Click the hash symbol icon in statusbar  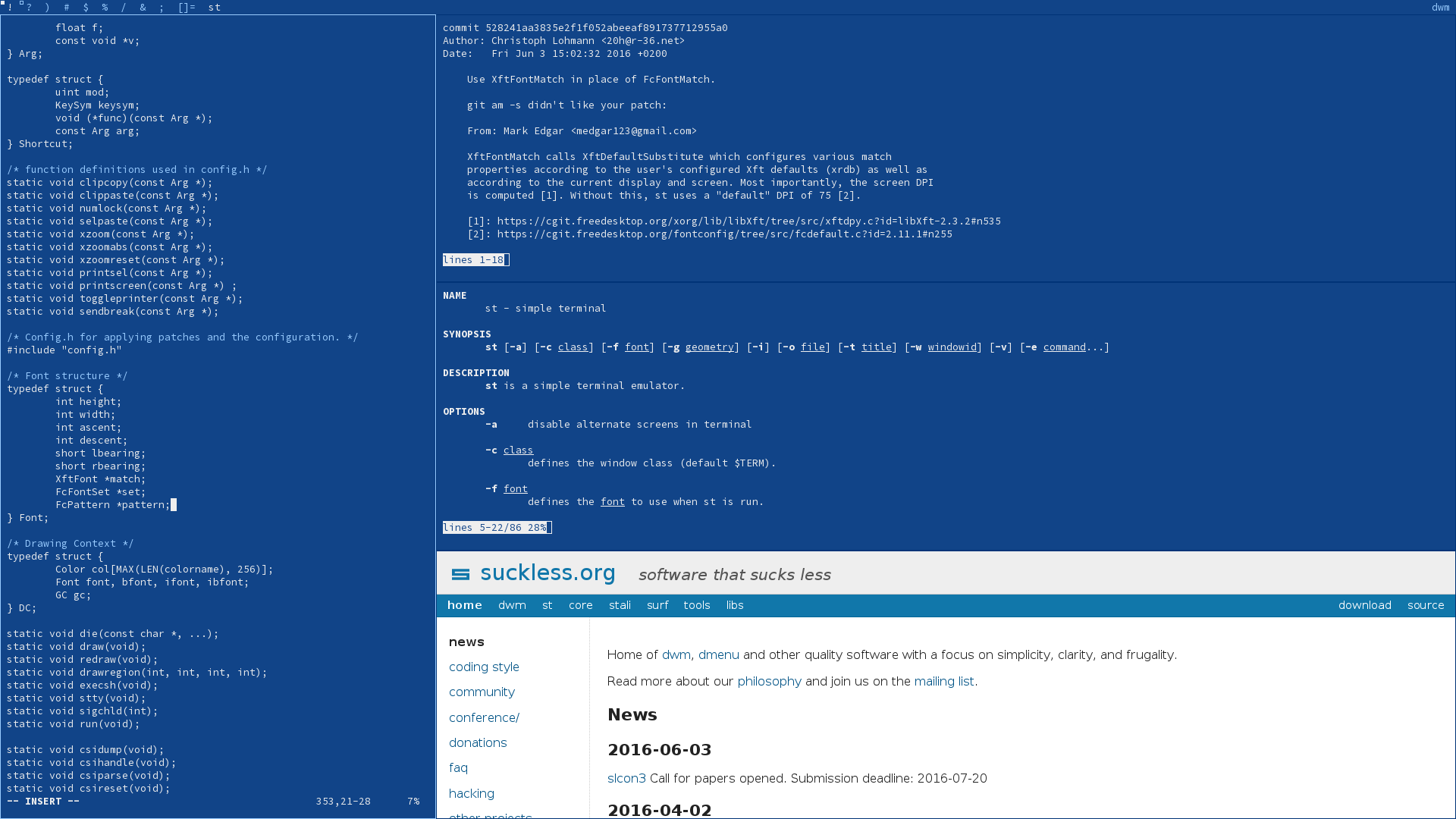click(x=67, y=7)
